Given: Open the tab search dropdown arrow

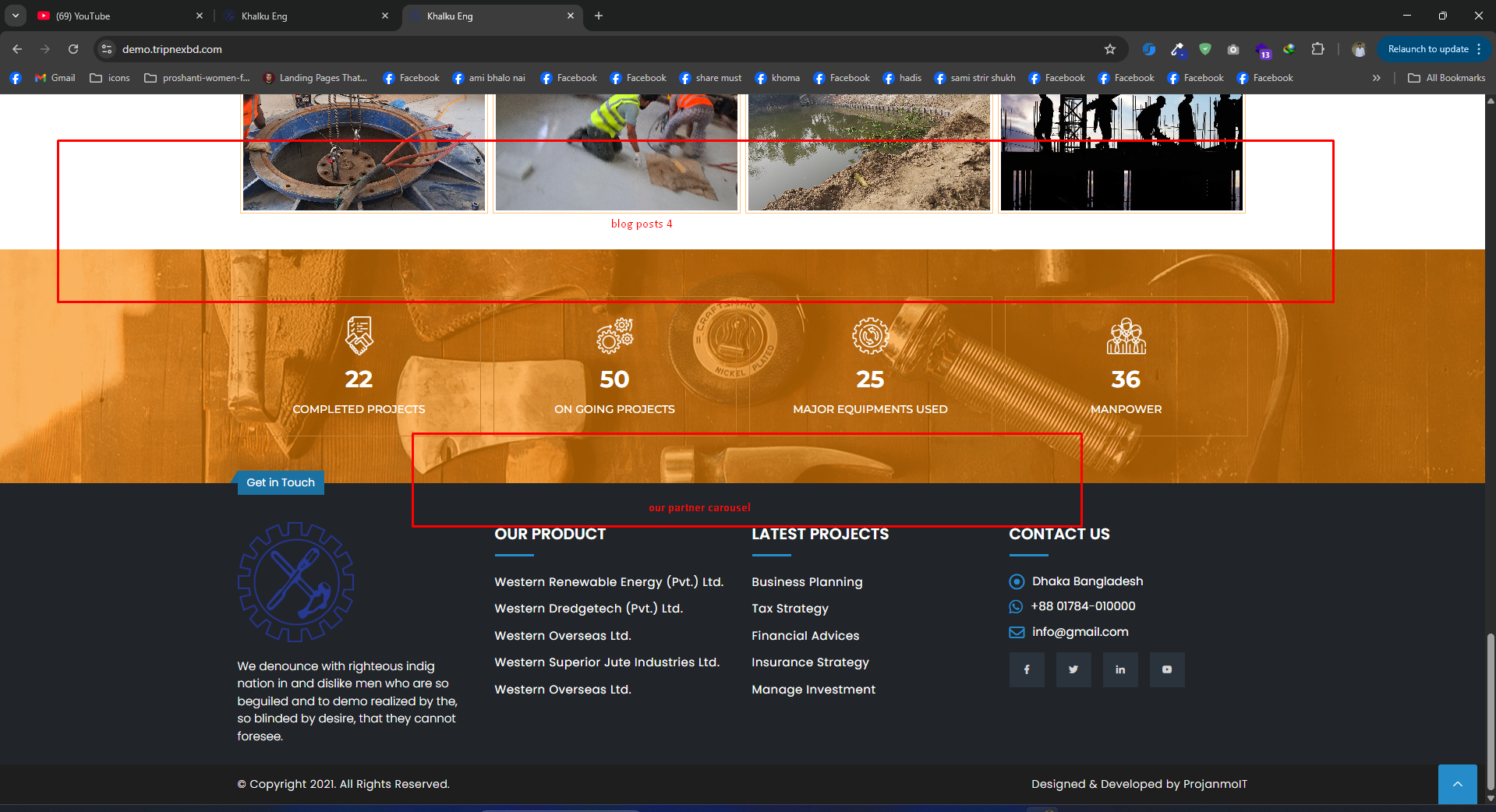Looking at the screenshot, I should [x=16, y=16].
